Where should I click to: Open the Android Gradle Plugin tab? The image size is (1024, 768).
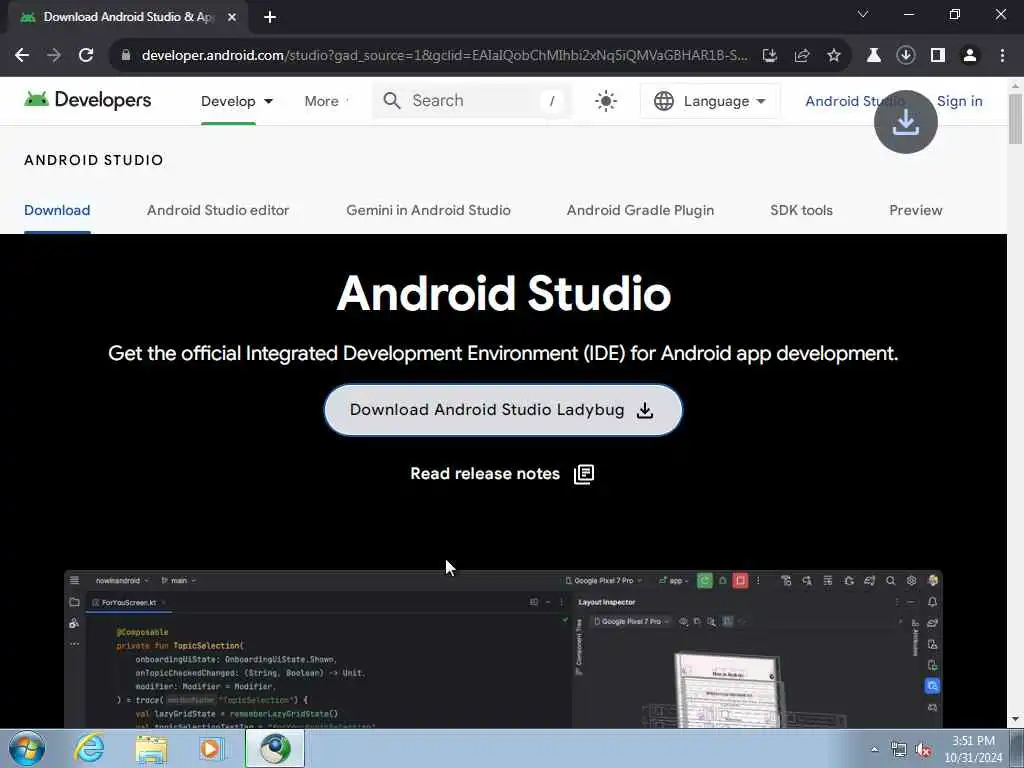click(640, 210)
